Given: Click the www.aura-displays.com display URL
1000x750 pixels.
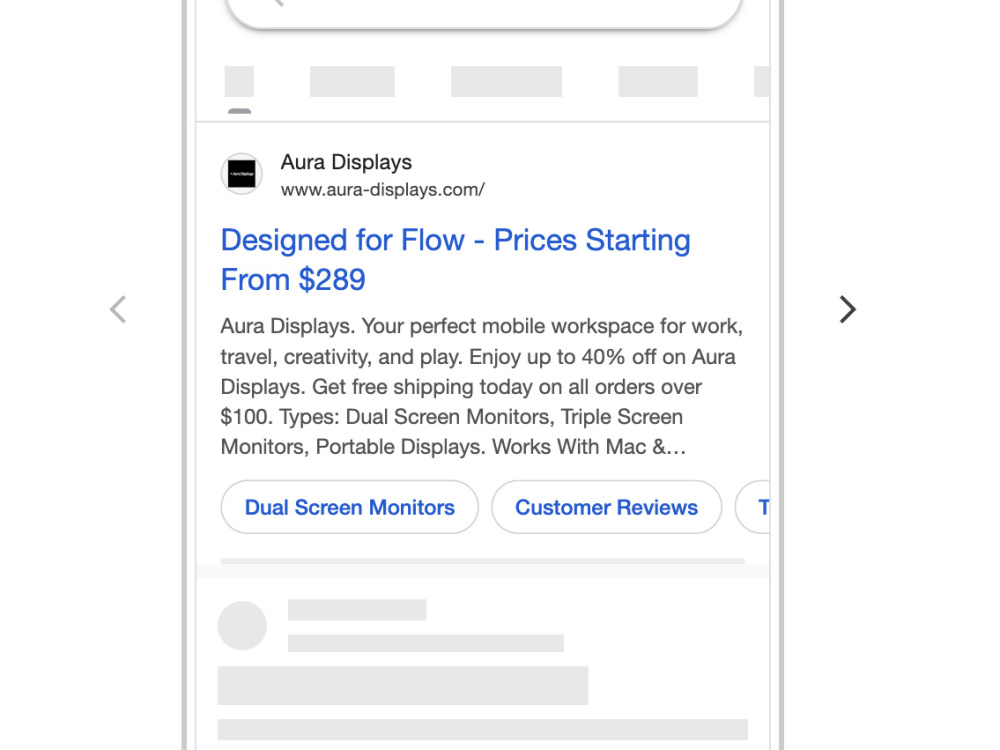Looking at the screenshot, I should click(x=383, y=190).
